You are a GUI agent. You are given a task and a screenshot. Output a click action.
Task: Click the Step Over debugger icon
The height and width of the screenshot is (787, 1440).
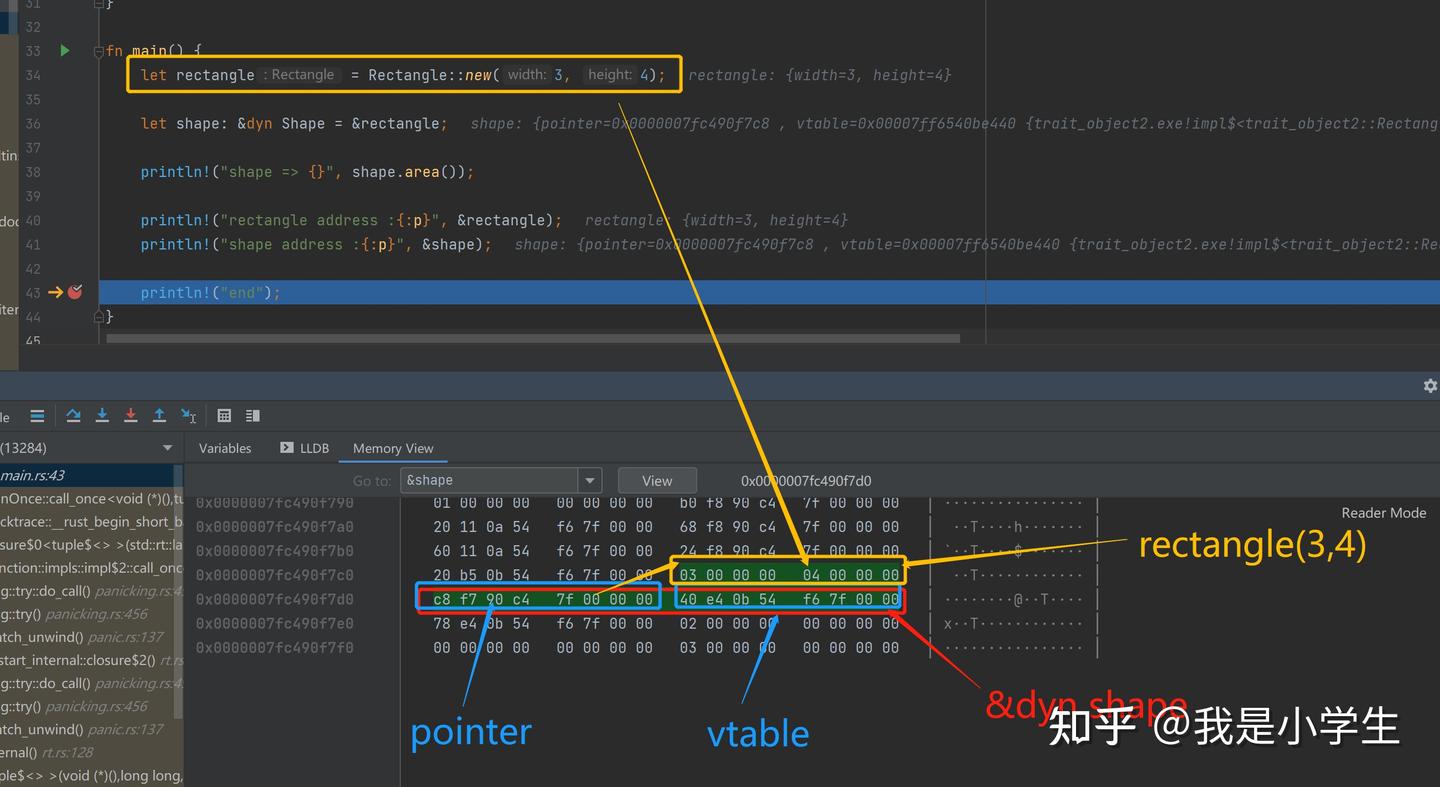[x=73, y=416]
